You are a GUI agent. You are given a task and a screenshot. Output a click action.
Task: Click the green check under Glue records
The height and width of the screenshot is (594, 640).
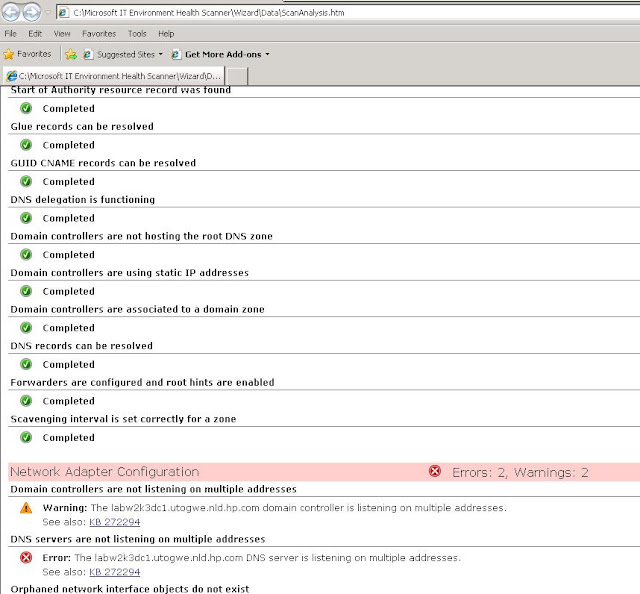(x=26, y=145)
